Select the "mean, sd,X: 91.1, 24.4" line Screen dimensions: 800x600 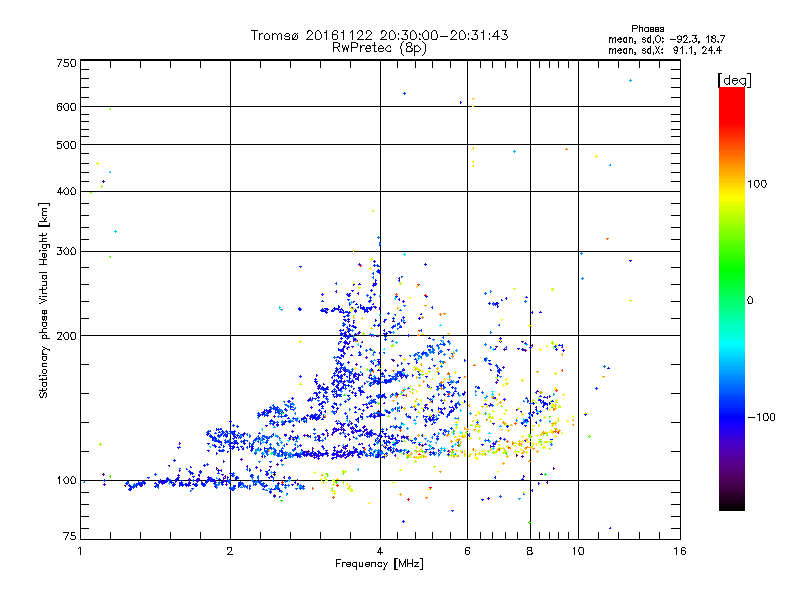tap(665, 50)
